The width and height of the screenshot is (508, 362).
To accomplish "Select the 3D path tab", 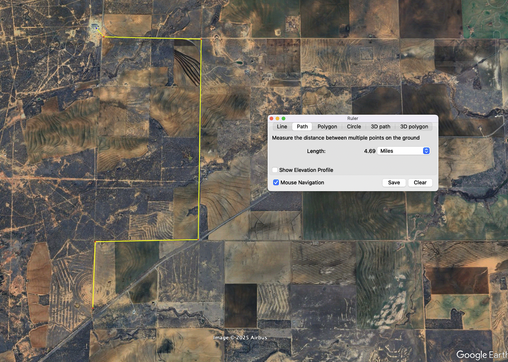I will tap(380, 127).
